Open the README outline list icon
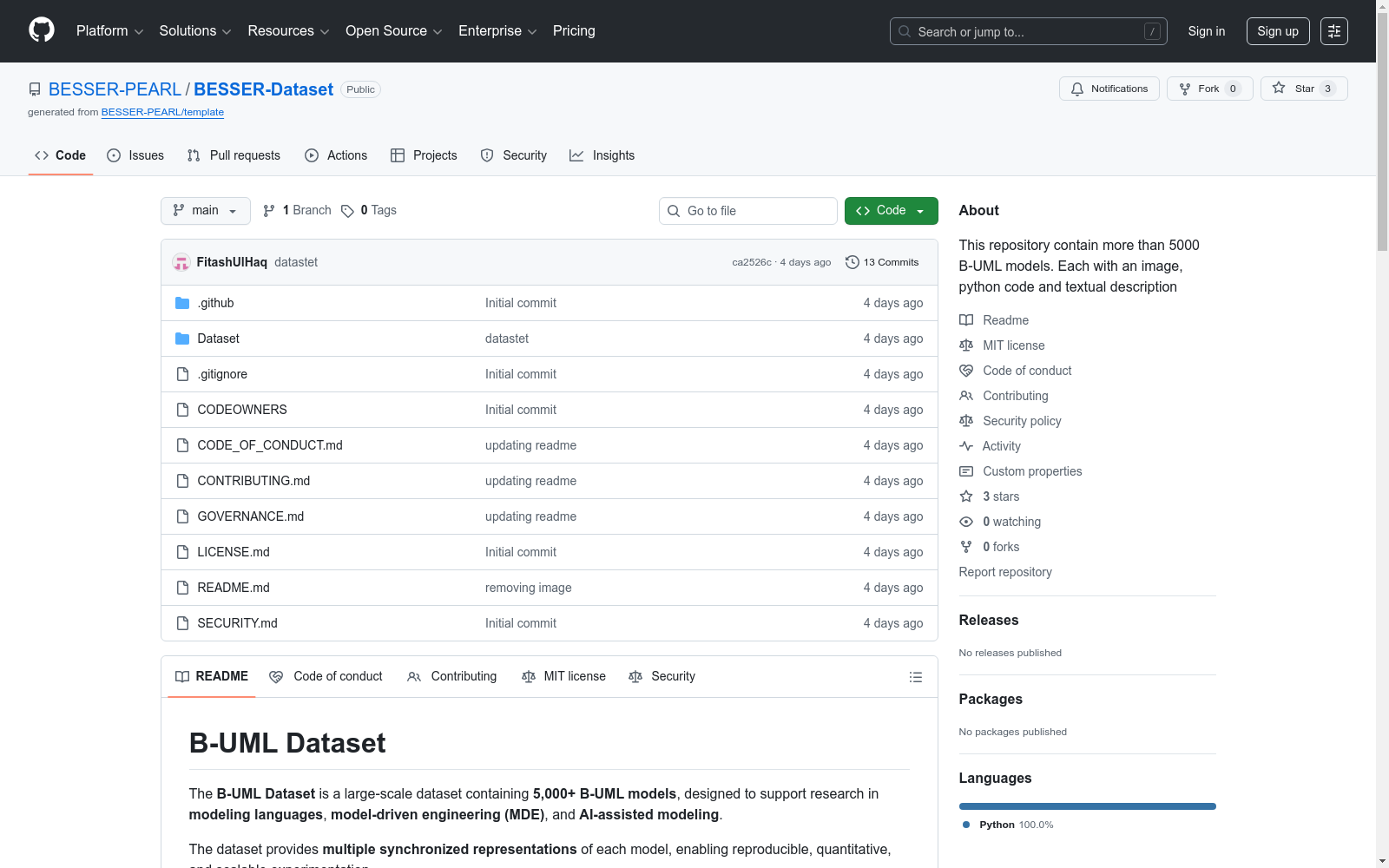 coord(915,677)
